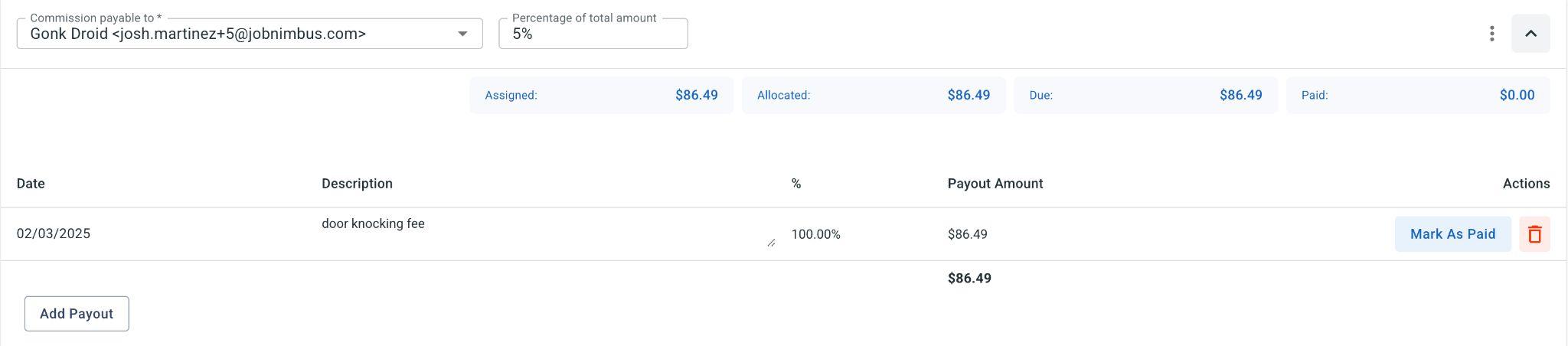Click Percentage of total amount field
Viewport: 1568px width, 346px height.
593,34
